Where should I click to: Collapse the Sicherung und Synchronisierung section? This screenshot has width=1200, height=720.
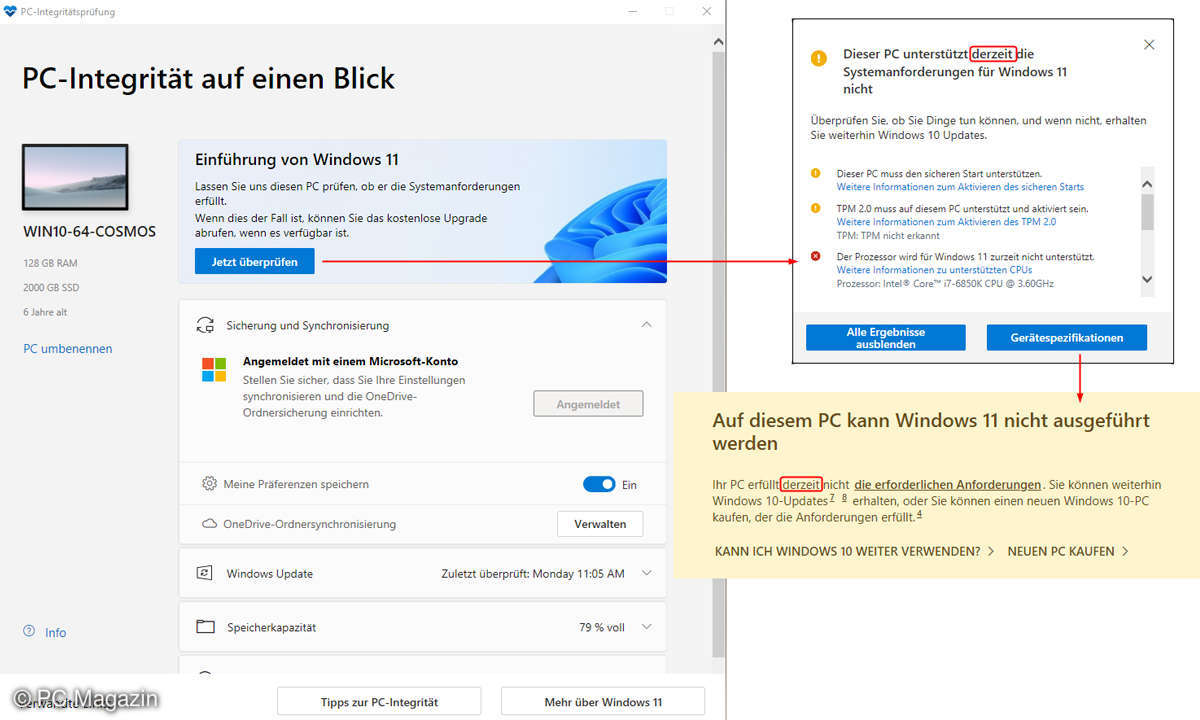click(646, 325)
